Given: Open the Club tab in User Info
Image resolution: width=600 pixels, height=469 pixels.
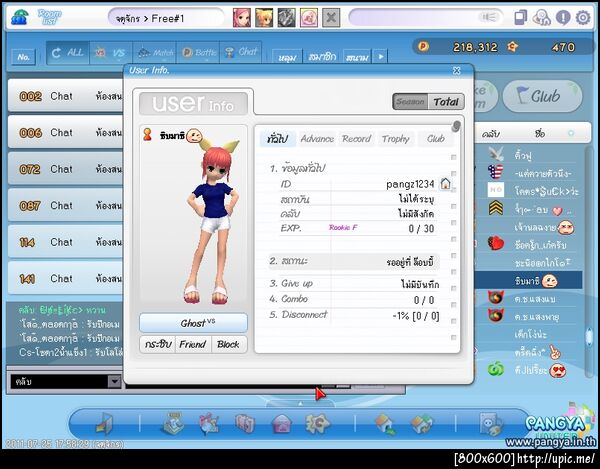Looking at the screenshot, I should tap(436, 138).
